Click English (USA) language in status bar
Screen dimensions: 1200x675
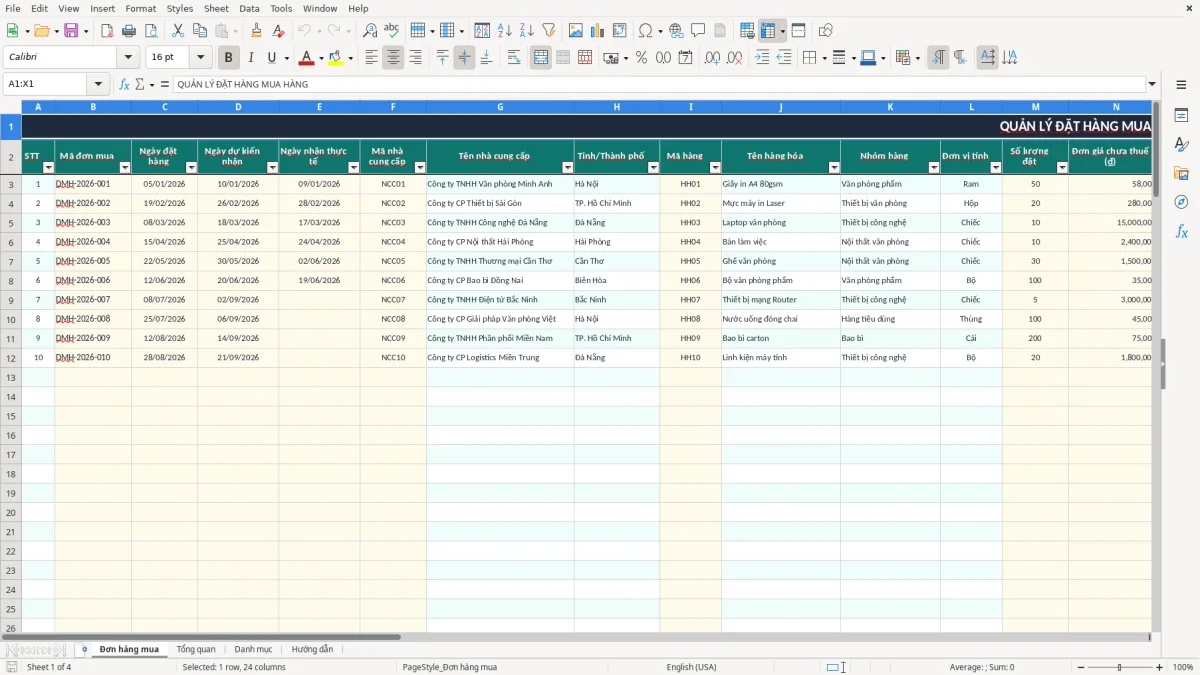point(691,667)
